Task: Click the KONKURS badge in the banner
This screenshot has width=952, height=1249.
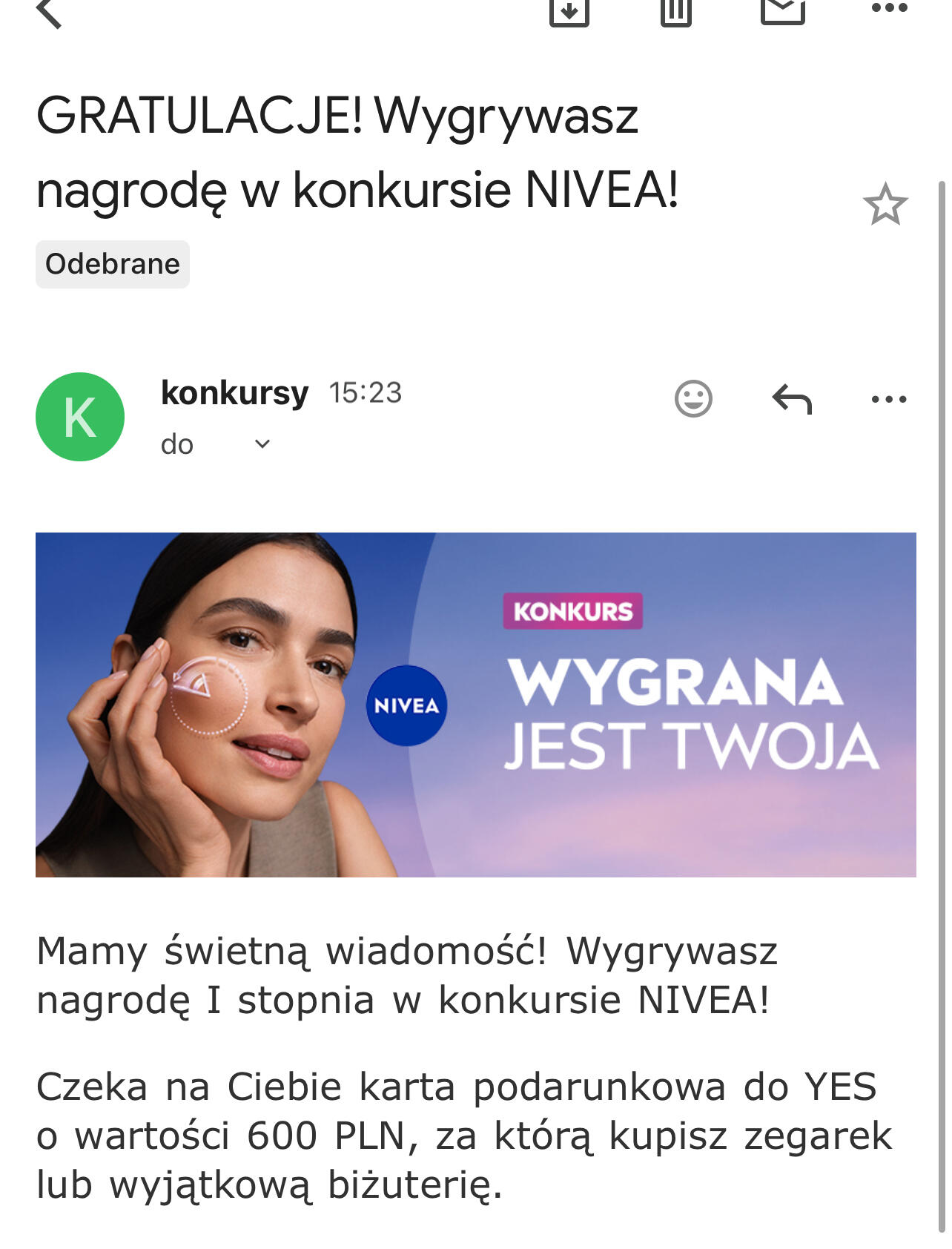Action: (572, 611)
